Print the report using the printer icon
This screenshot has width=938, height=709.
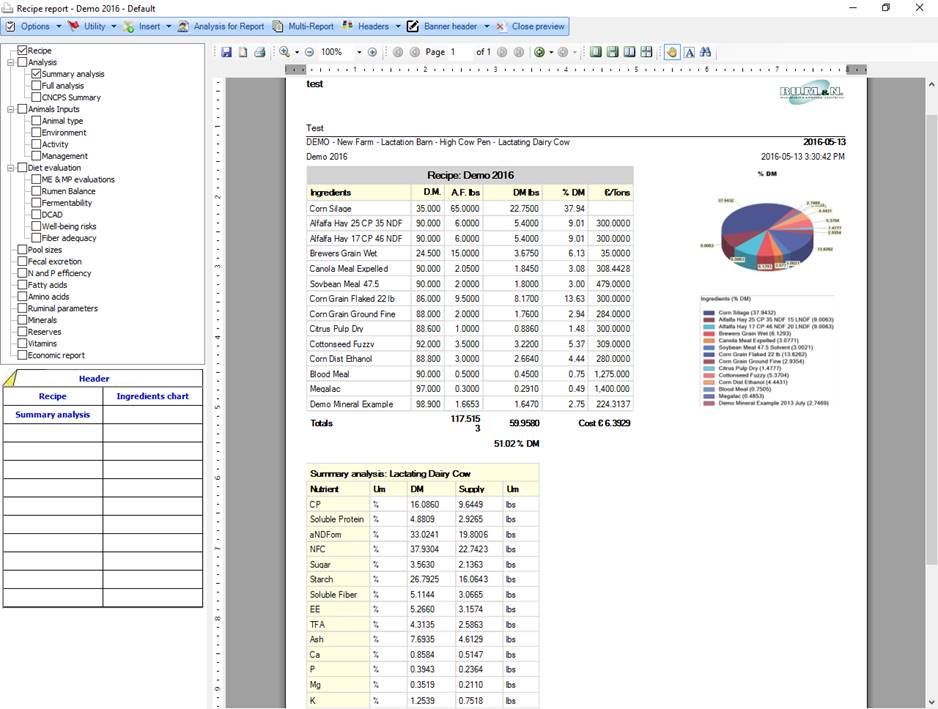click(260, 52)
